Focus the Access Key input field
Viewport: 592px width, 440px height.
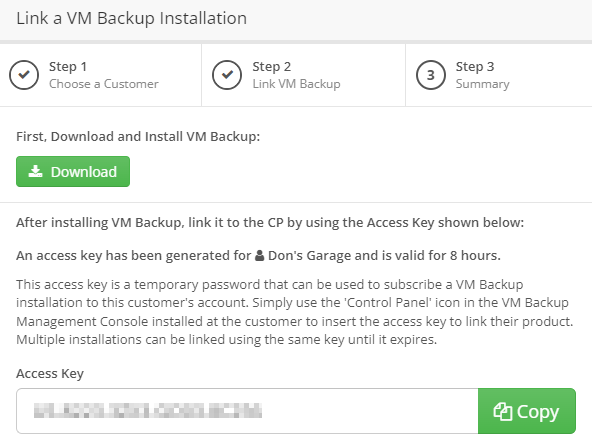(x=247, y=411)
